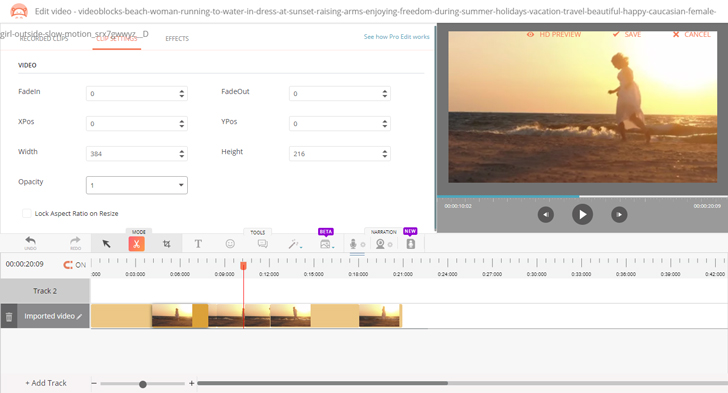Click the YPos input field
The height and width of the screenshot is (393, 728).
point(339,124)
